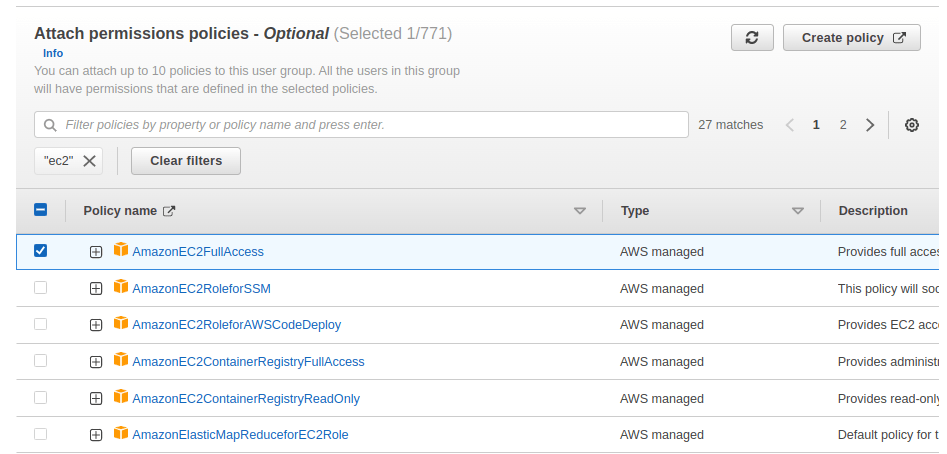Click into the filter policies search field
This screenshot has width=947, height=454.
click(361, 125)
